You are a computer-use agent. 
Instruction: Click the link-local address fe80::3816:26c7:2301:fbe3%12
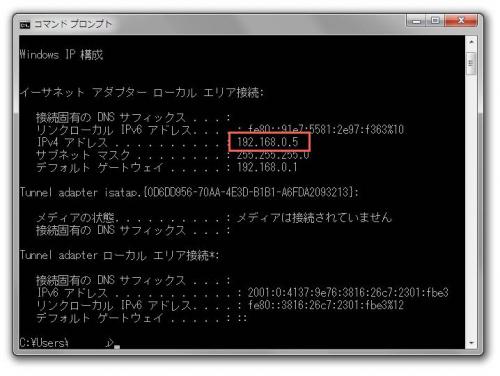click(326, 305)
